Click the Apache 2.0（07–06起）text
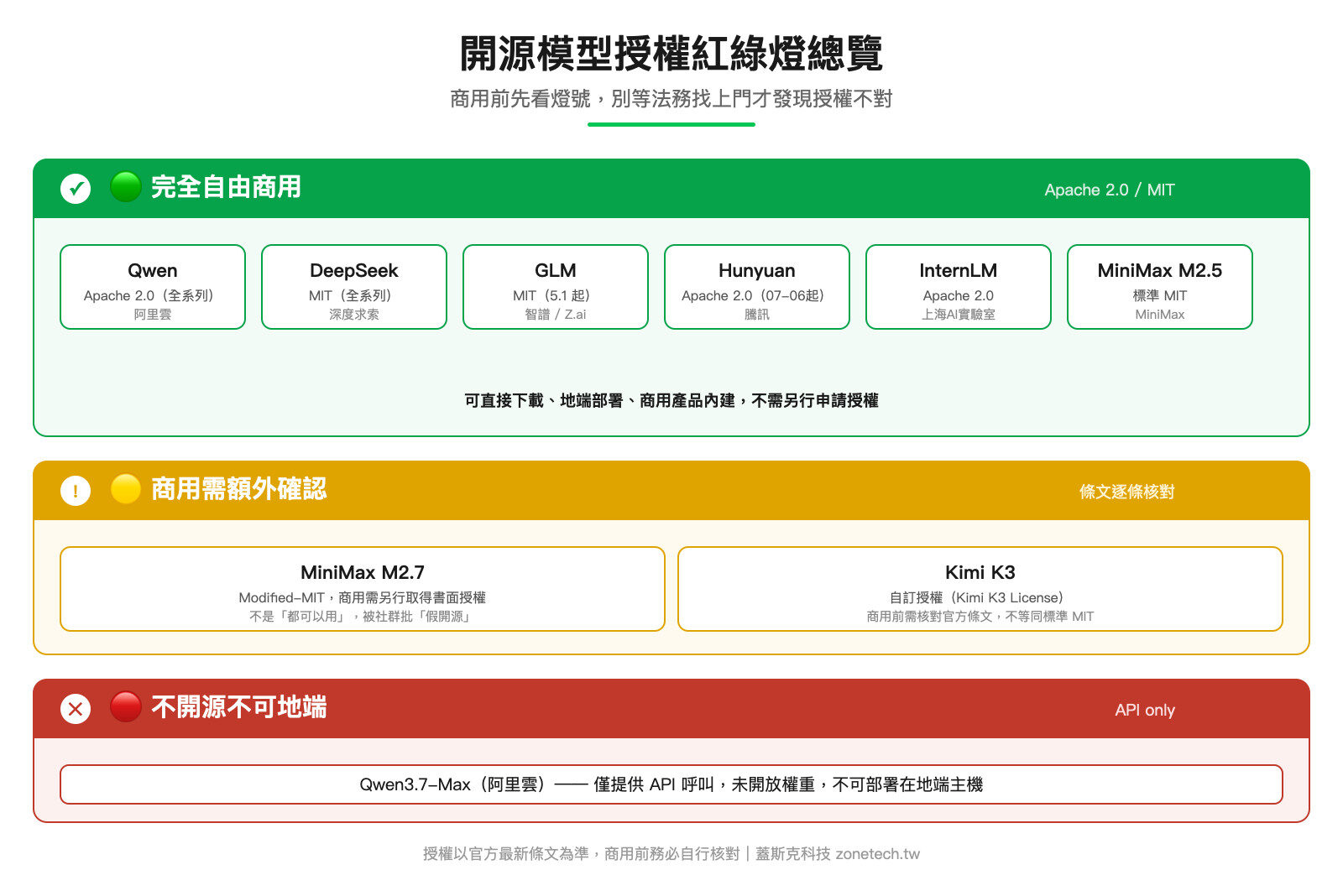This screenshot has height=896, width=1343. (757, 295)
